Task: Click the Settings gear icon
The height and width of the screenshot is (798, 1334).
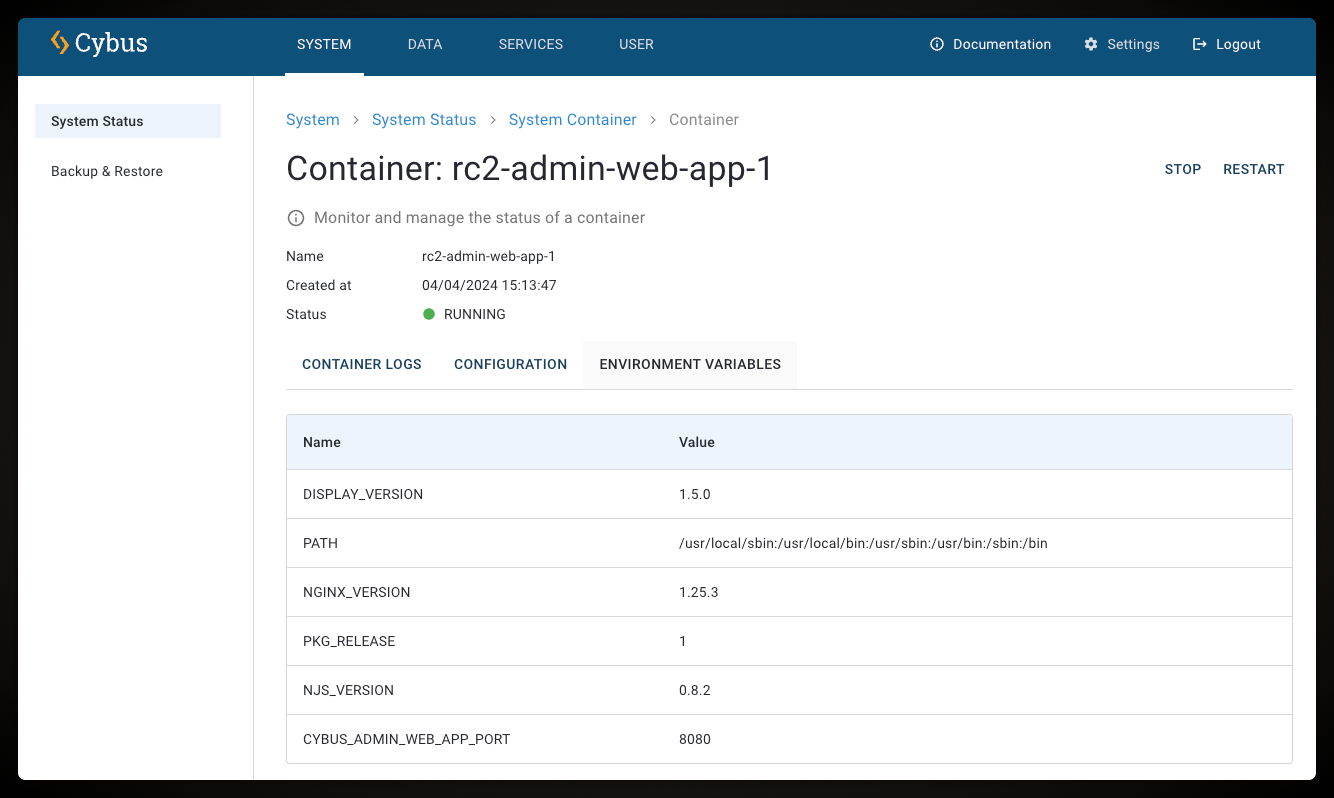Action: [1091, 44]
